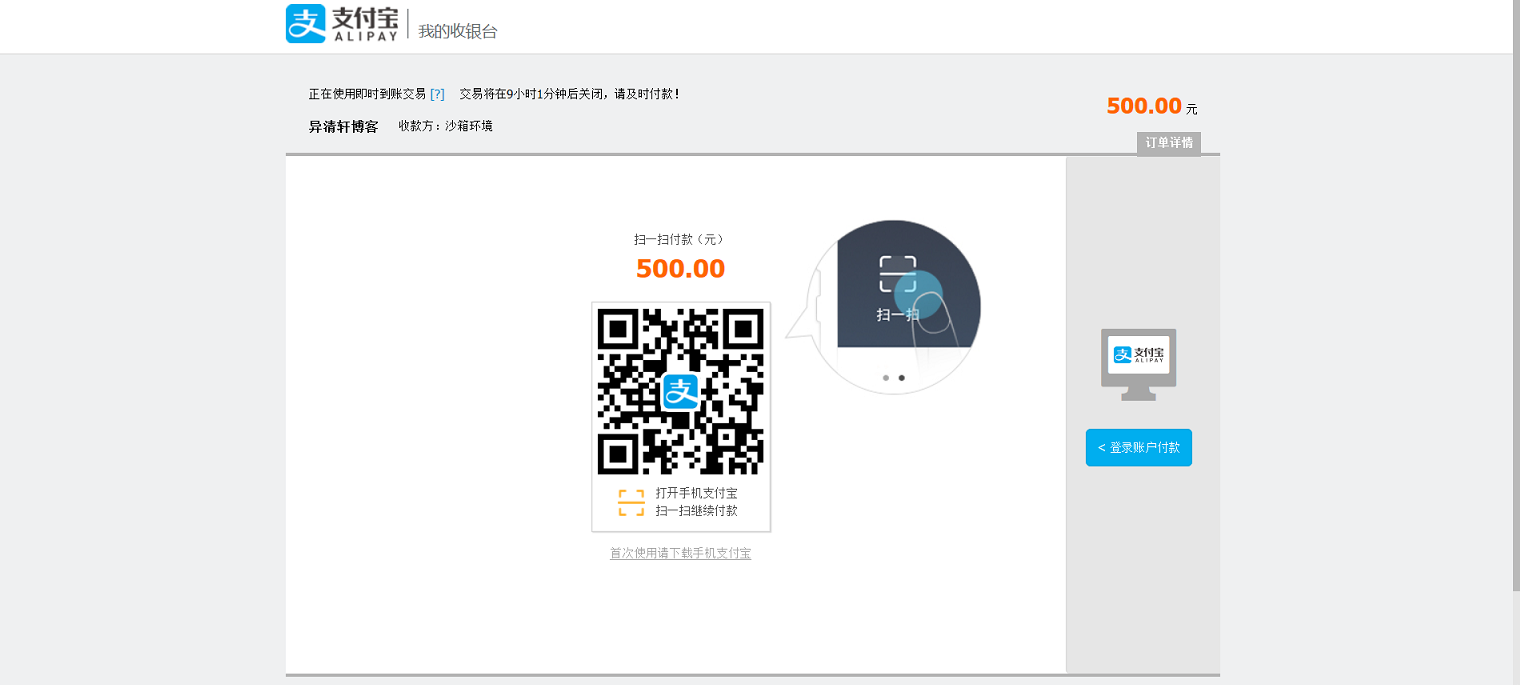Viewport: 1520px width, 685px height.
Task: Click the orange 500.00 amount above the QR code
Action: click(x=680, y=269)
